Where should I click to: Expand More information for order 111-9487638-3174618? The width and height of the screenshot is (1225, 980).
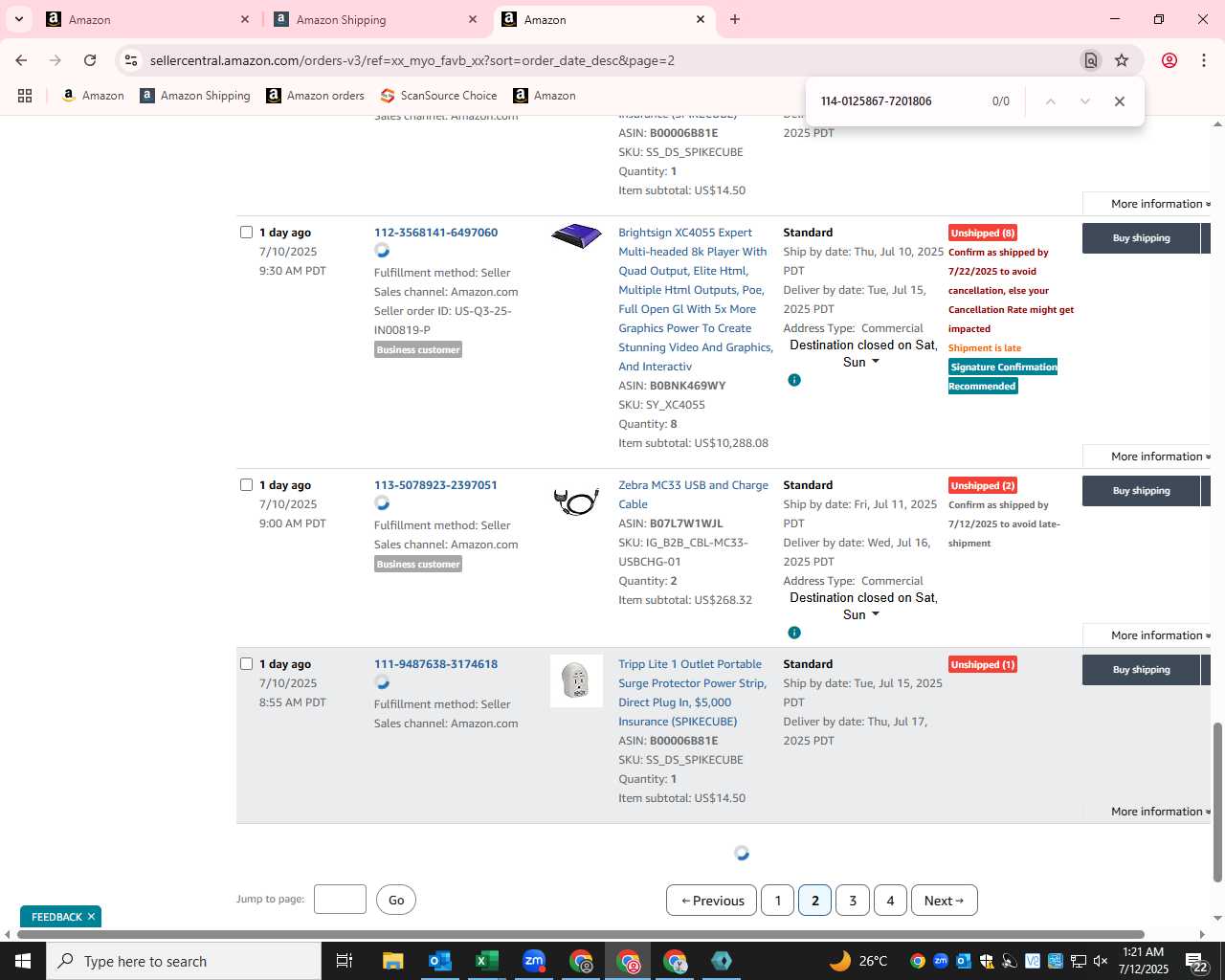pyautogui.click(x=1160, y=812)
